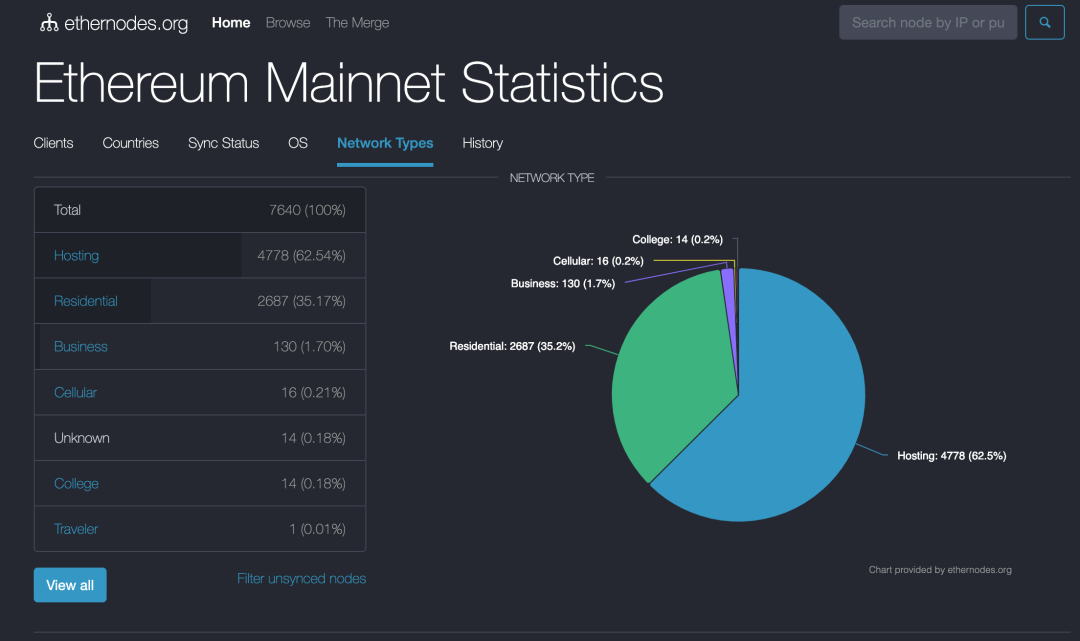Open The Merge page
The width and height of the screenshot is (1080, 641).
pos(357,23)
